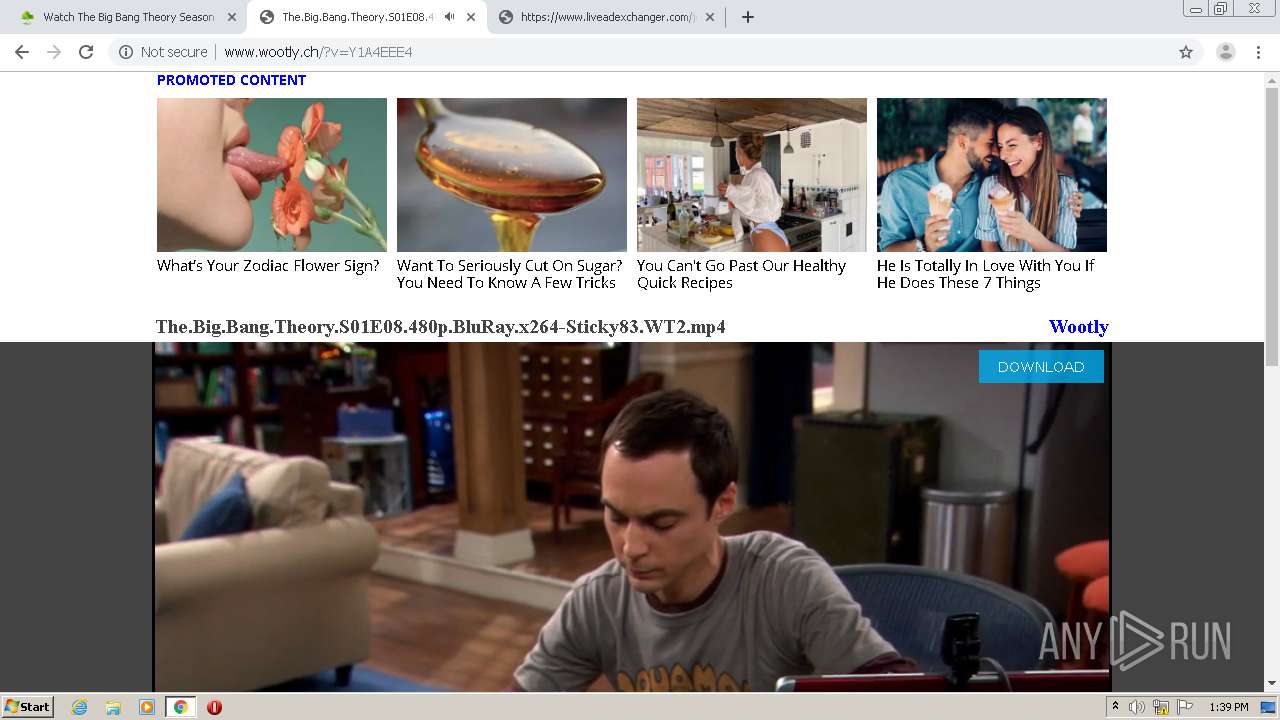This screenshot has width=1280, height=720.
Task: Select the video file name heading text
Action: [441, 327]
